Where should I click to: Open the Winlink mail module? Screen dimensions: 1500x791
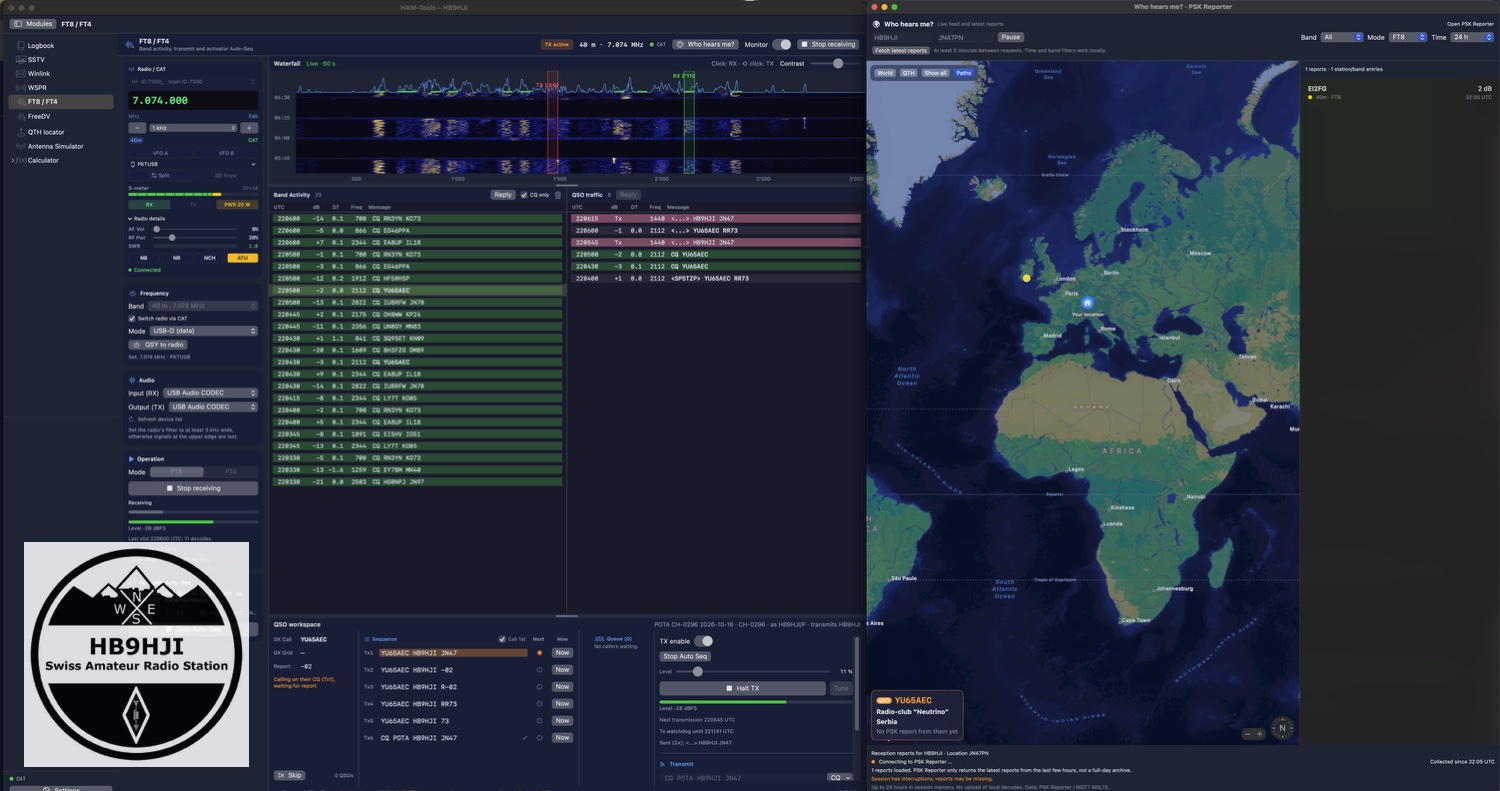click(38, 73)
